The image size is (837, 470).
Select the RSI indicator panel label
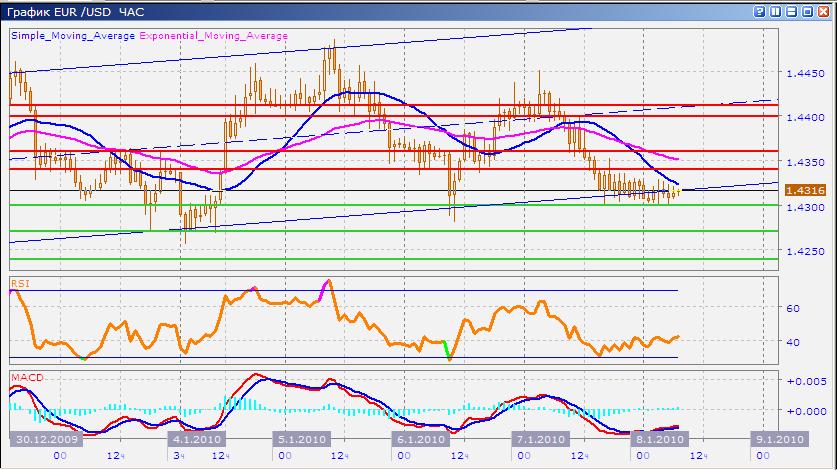coord(19,283)
